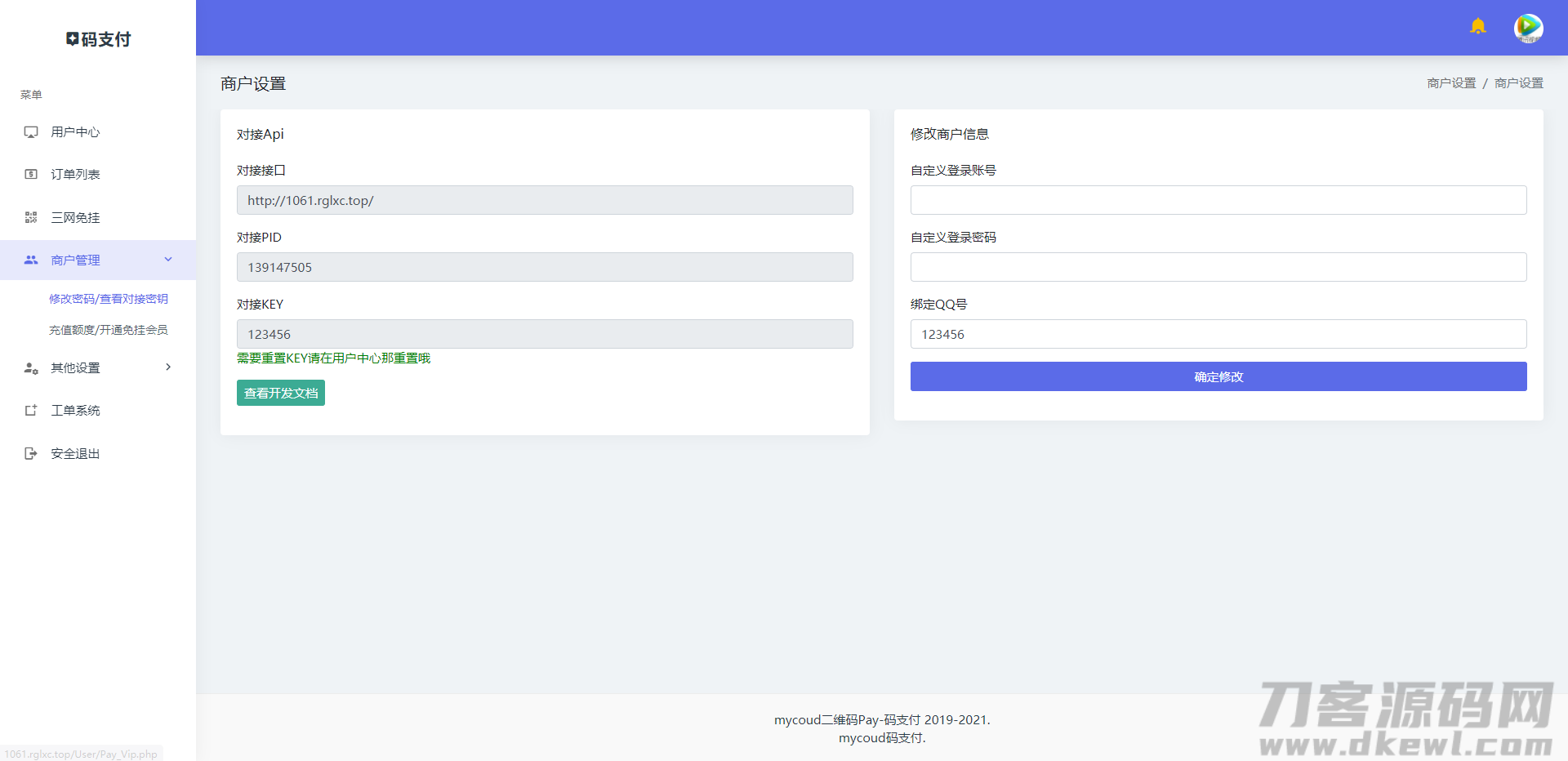
Task: Click the 三网免挂 QR code icon
Action: [31, 217]
